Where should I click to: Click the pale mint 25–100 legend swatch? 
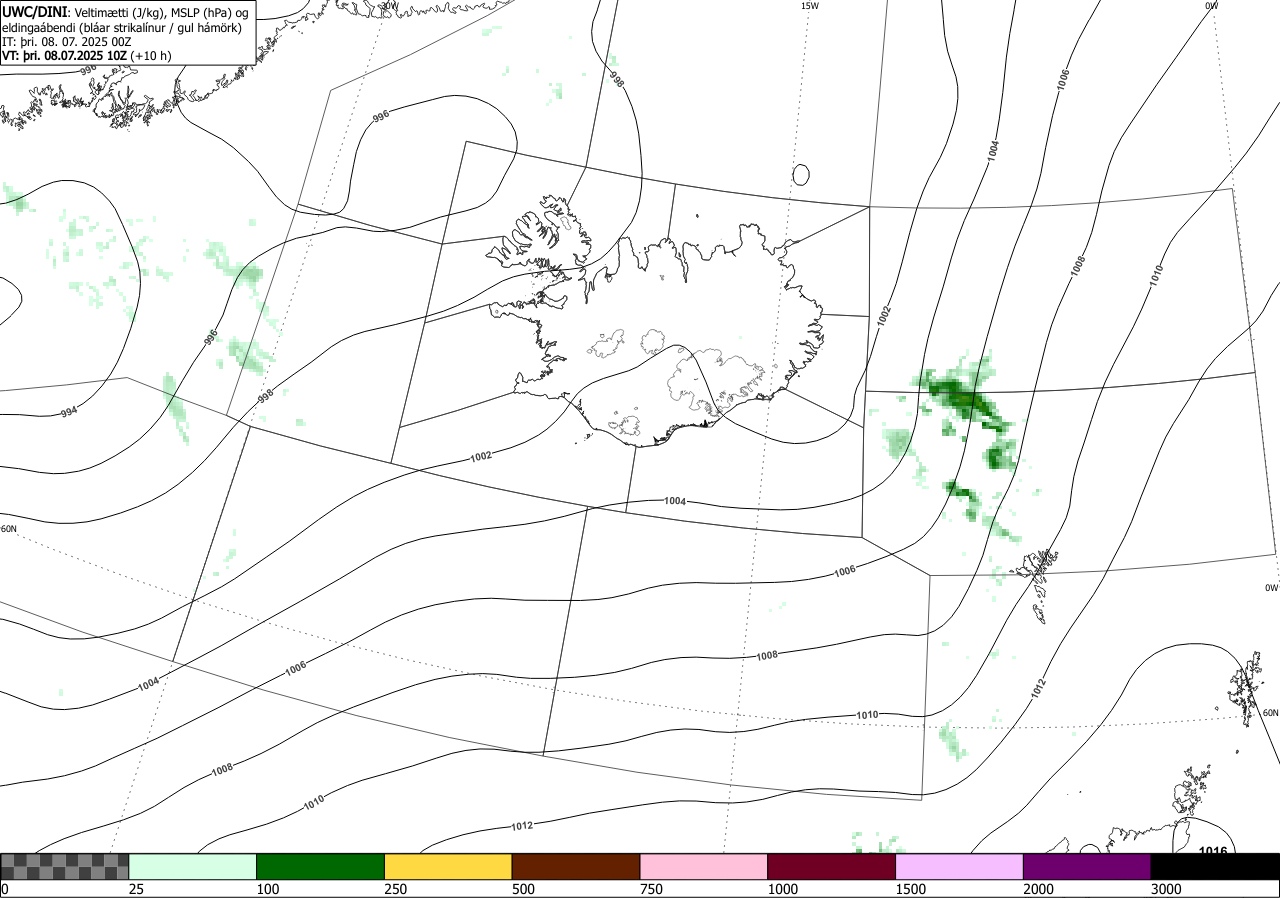(x=193, y=866)
